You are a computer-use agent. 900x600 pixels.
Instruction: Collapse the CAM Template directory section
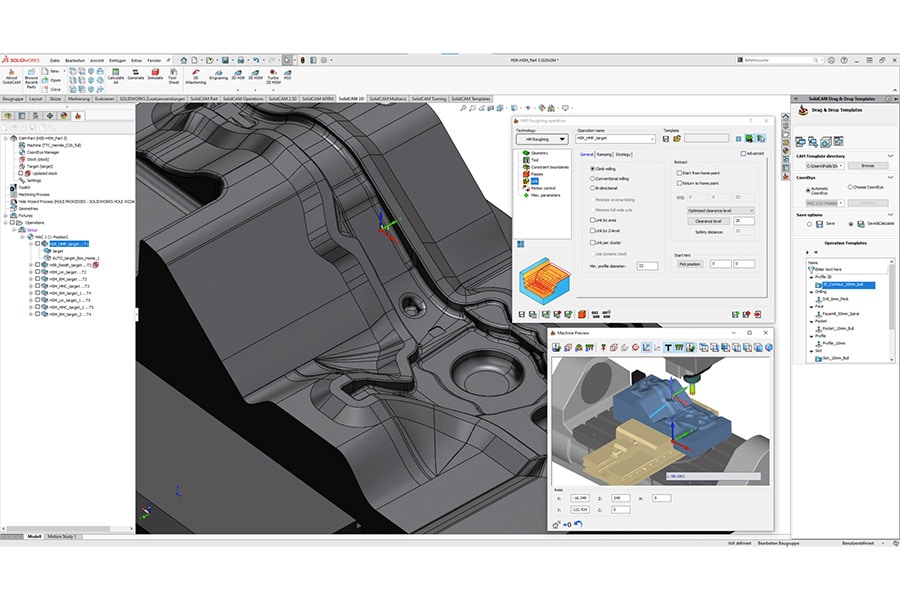(890, 156)
